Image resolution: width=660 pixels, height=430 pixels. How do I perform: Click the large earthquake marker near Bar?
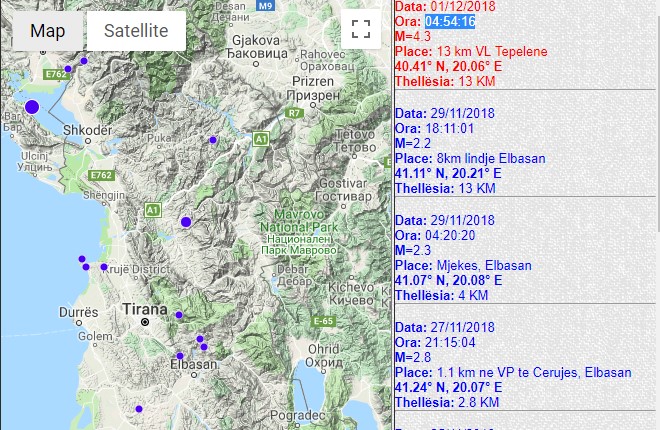[32, 106]
